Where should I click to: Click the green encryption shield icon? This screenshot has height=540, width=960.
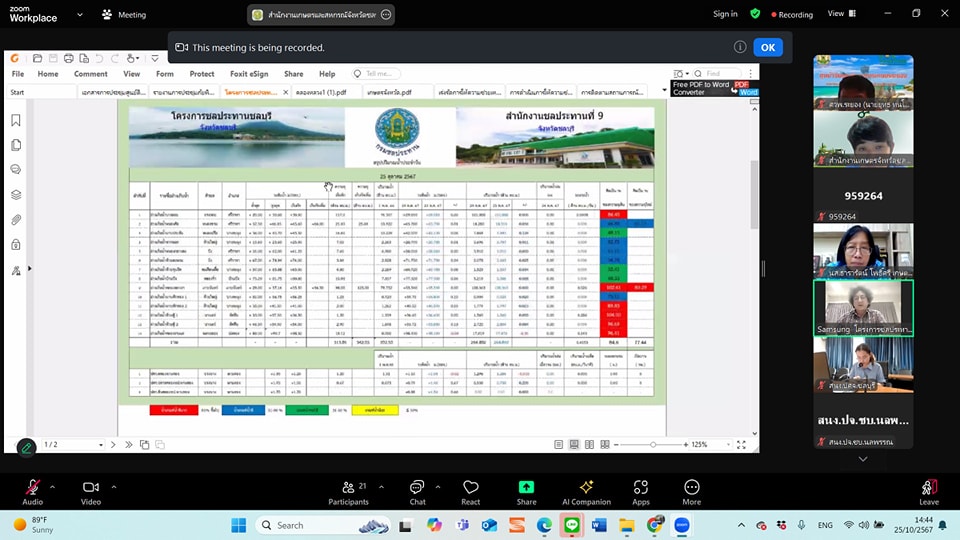755,14
